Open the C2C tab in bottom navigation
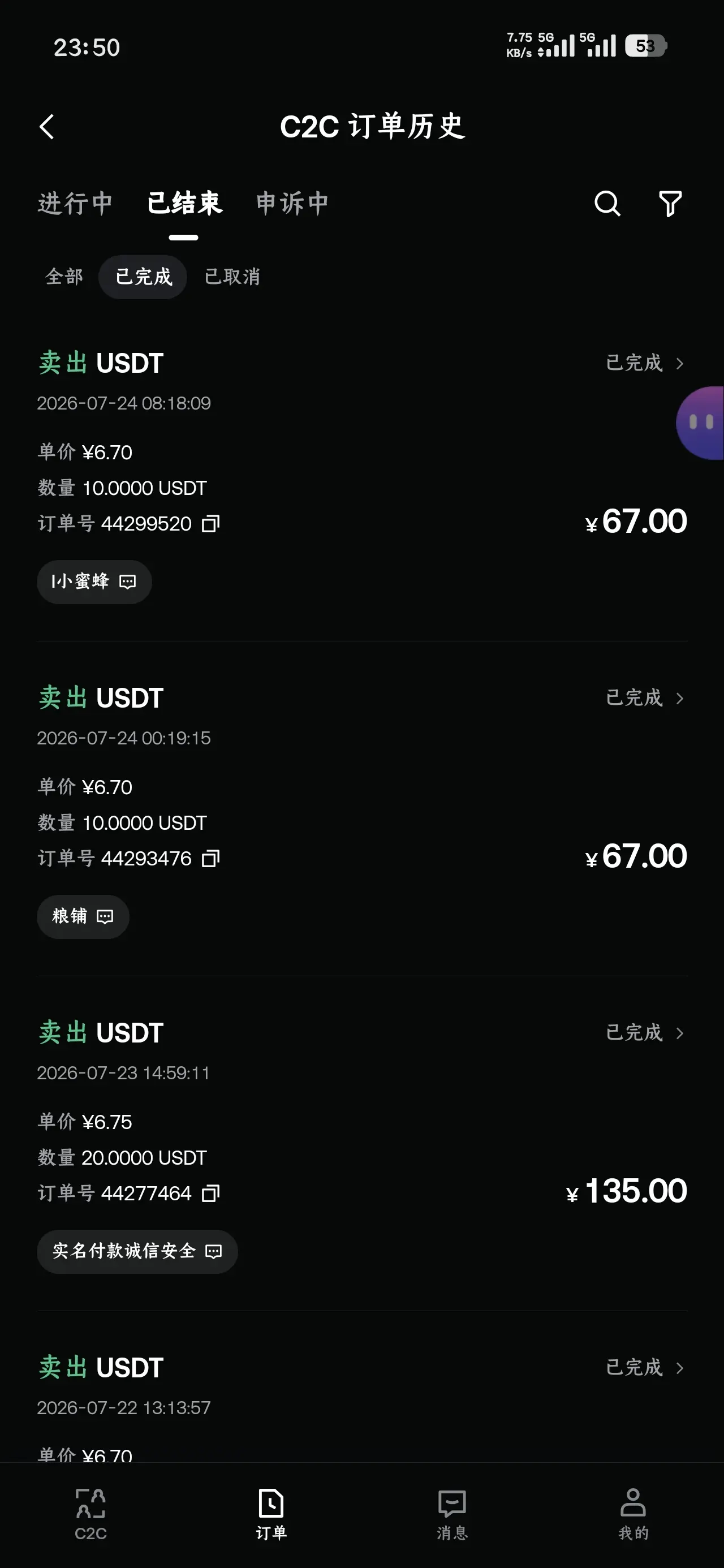This screenshot has width=724, height=1568. point(90,1514)
